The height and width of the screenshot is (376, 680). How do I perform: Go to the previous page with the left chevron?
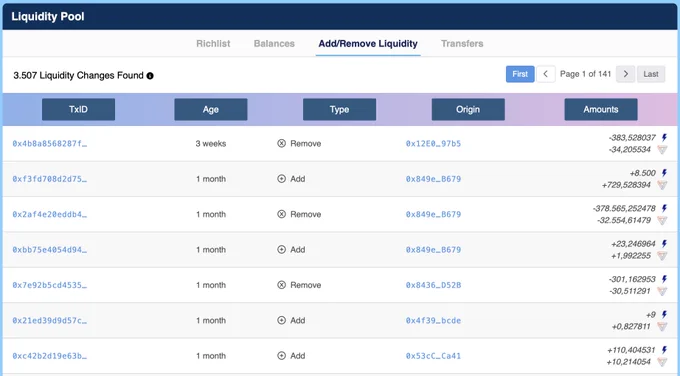[546, 74]
